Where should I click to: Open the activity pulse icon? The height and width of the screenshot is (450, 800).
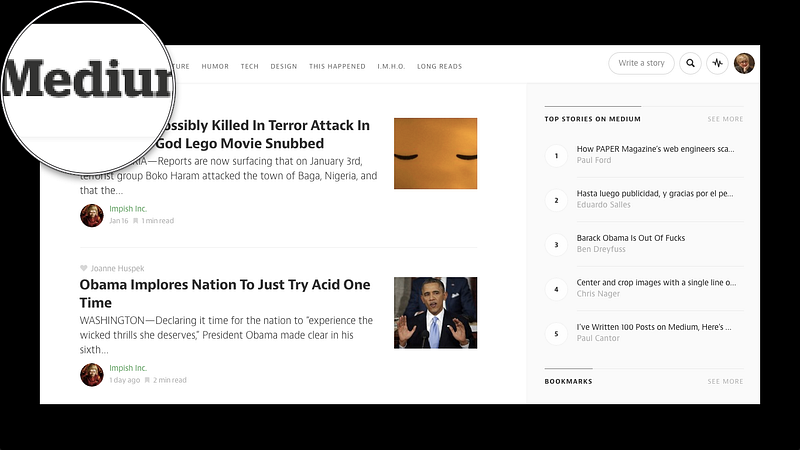coord(717,63)
